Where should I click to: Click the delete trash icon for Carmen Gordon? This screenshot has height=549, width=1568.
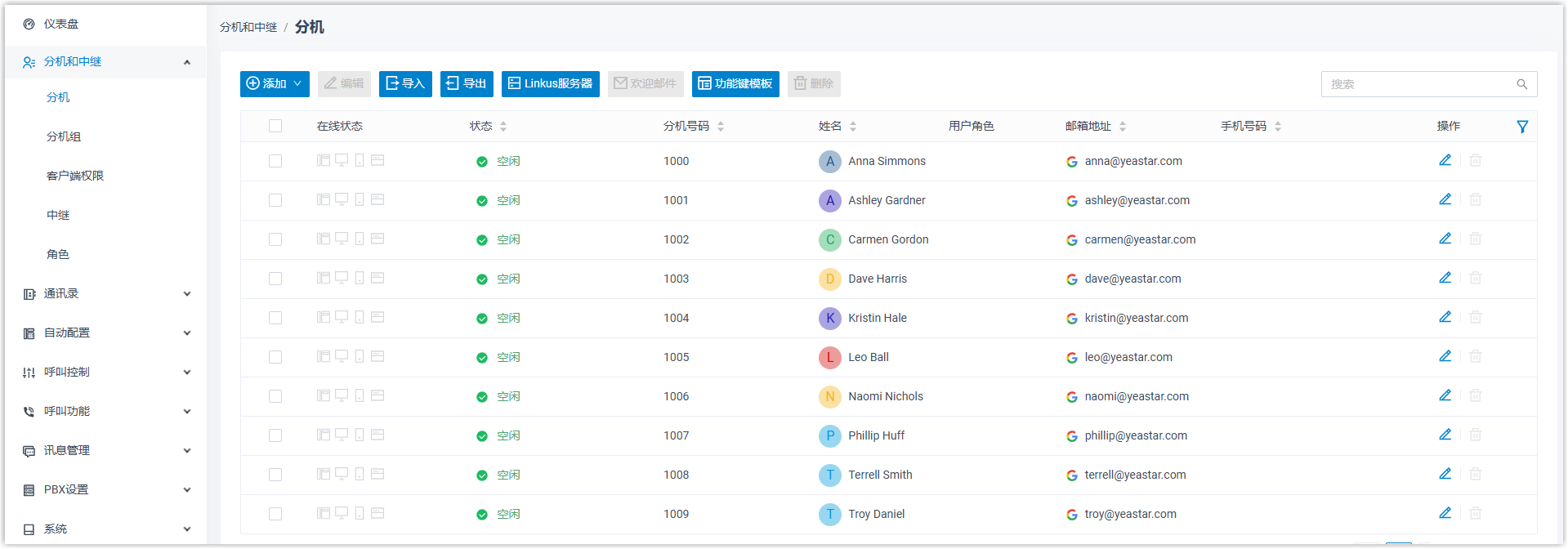pyautogui.click(x=1475, y=239)
